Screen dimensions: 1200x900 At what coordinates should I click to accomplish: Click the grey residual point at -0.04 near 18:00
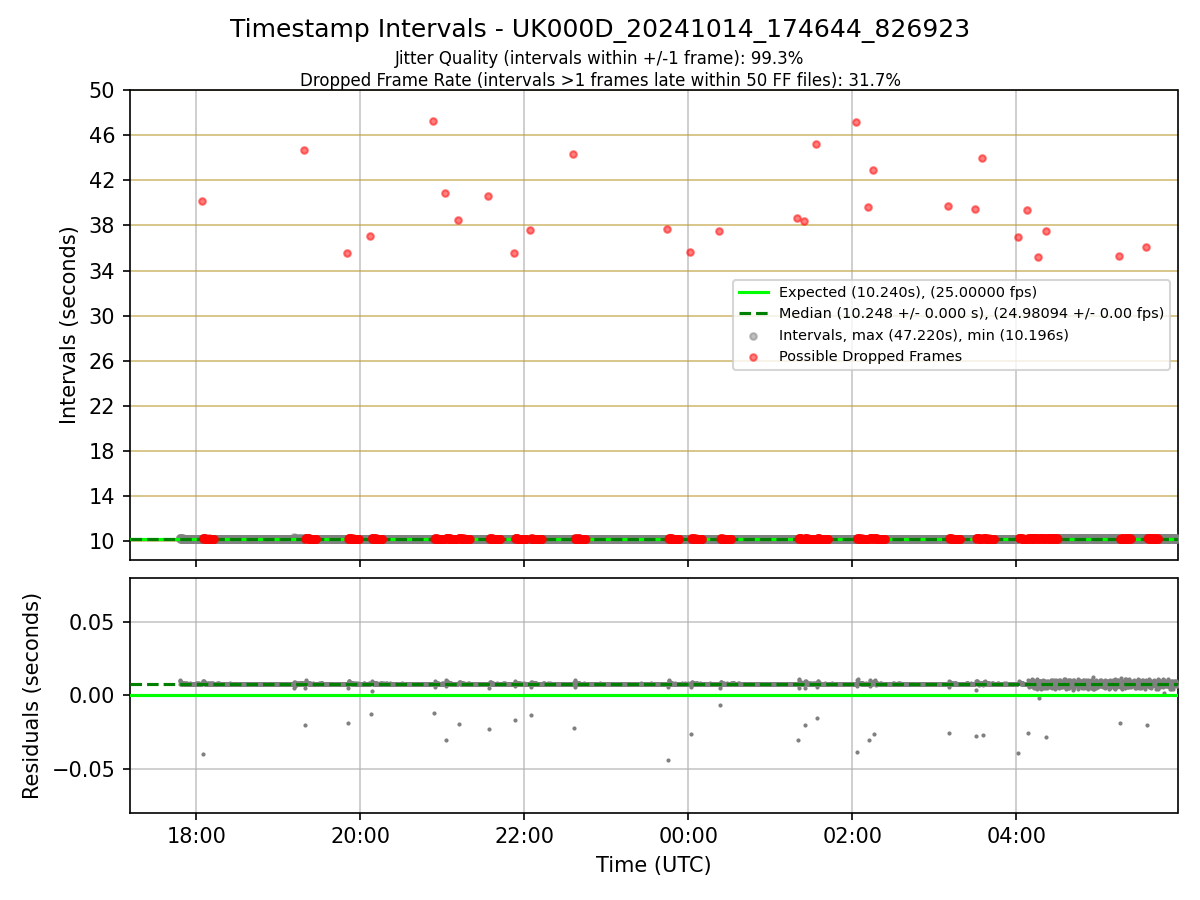pos(203,754)
